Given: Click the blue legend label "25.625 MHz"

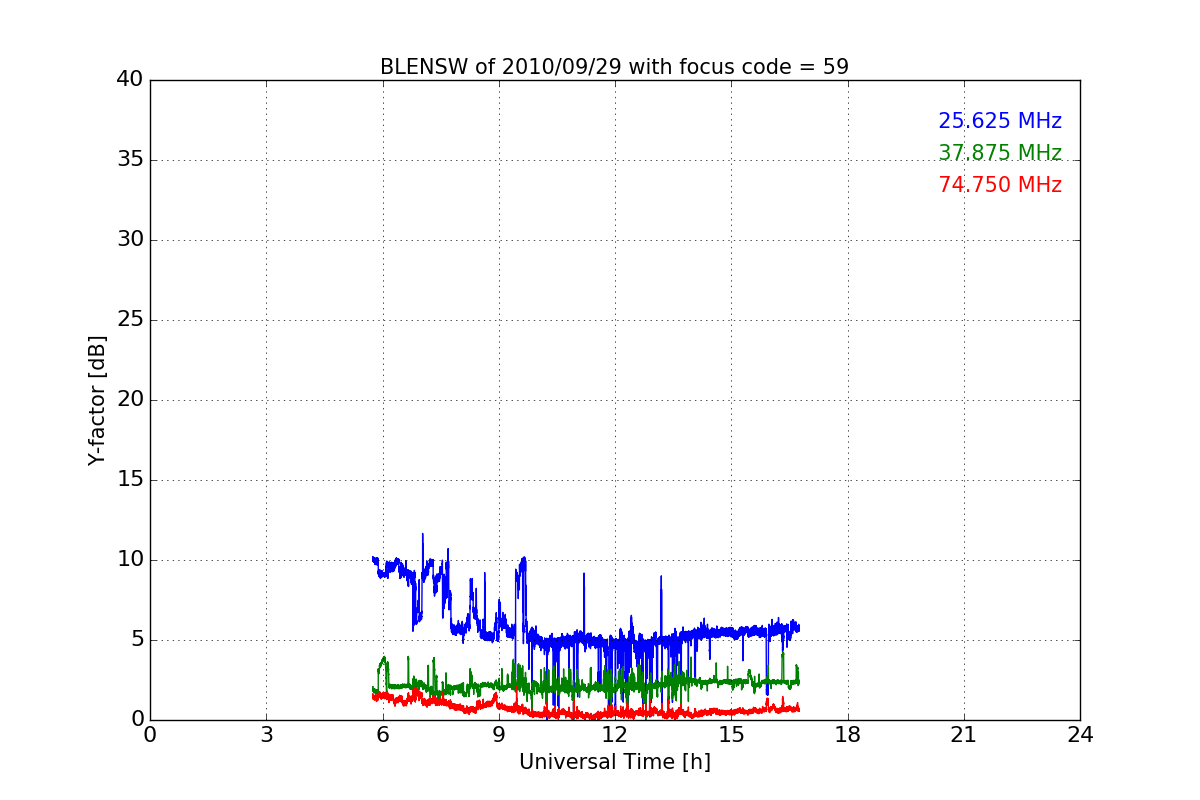Looking at the screenshot, I should (x=1000, y=121).
